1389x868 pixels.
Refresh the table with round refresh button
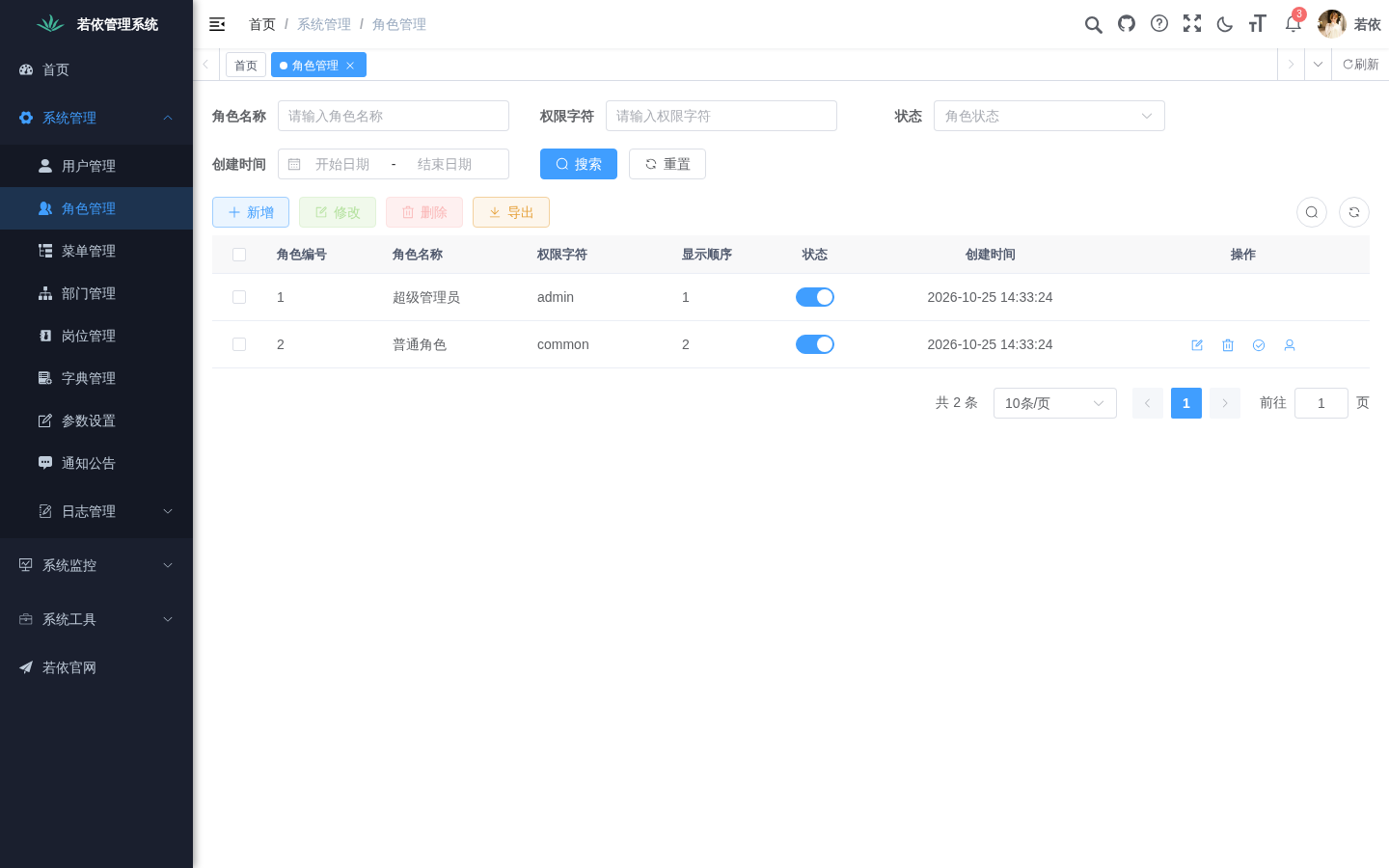coord(1354,212)
